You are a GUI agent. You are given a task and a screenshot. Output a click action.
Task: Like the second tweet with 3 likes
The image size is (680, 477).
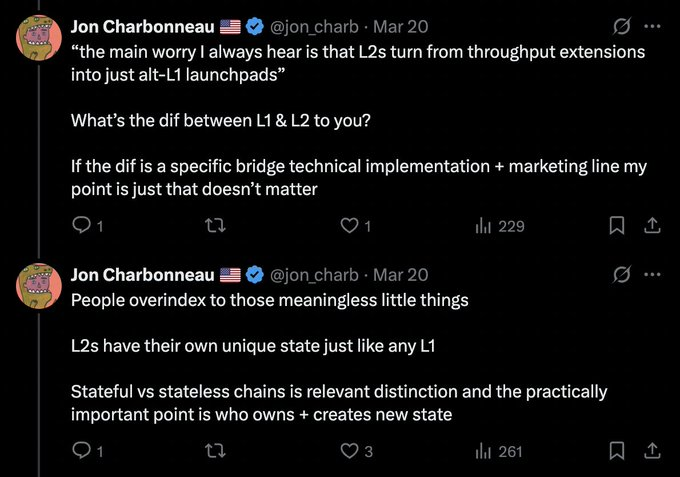tap(349, 451)
